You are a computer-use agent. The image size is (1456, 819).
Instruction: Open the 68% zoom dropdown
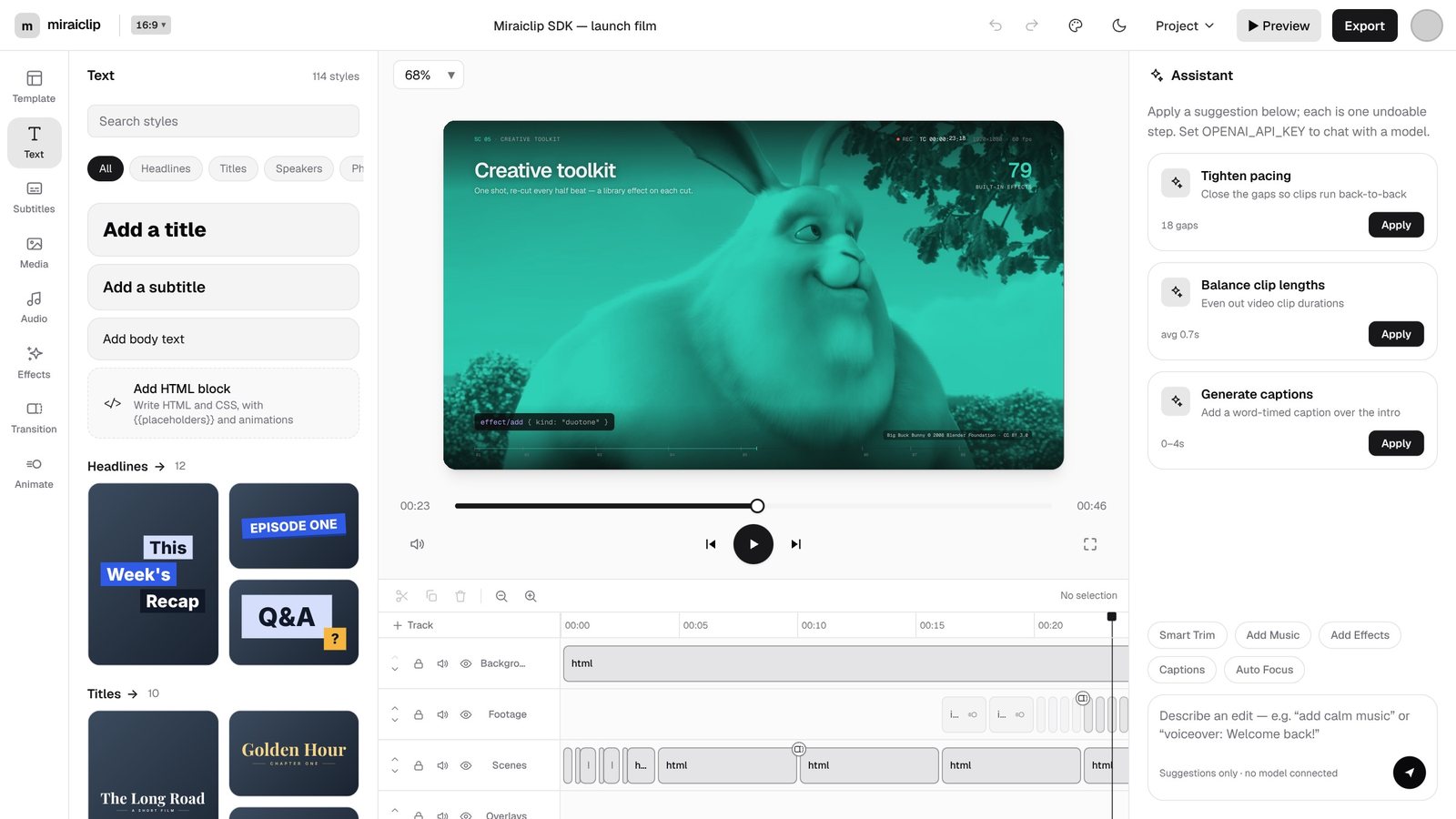(429, 75)
